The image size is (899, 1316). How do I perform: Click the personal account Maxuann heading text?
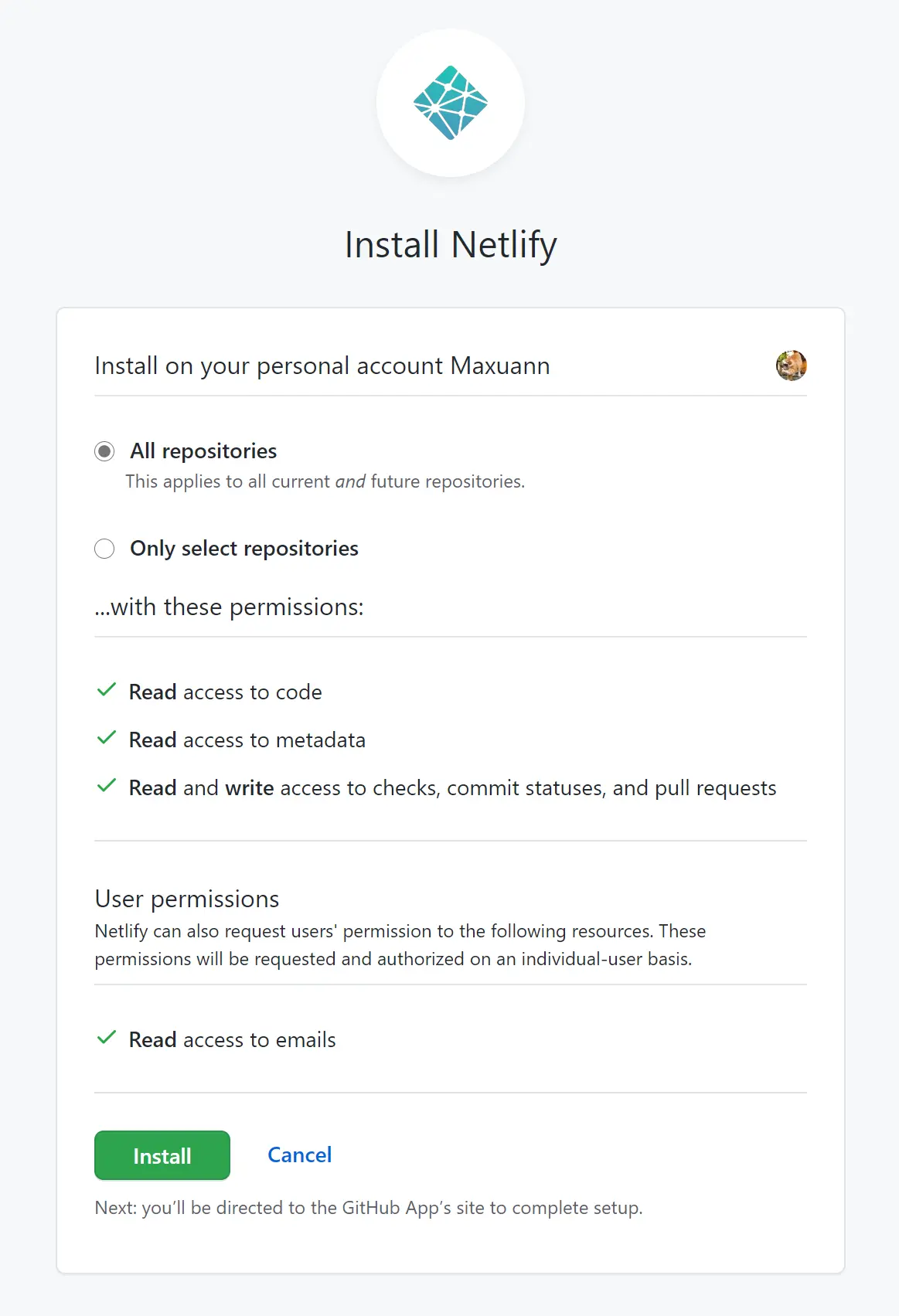(322, 366)
